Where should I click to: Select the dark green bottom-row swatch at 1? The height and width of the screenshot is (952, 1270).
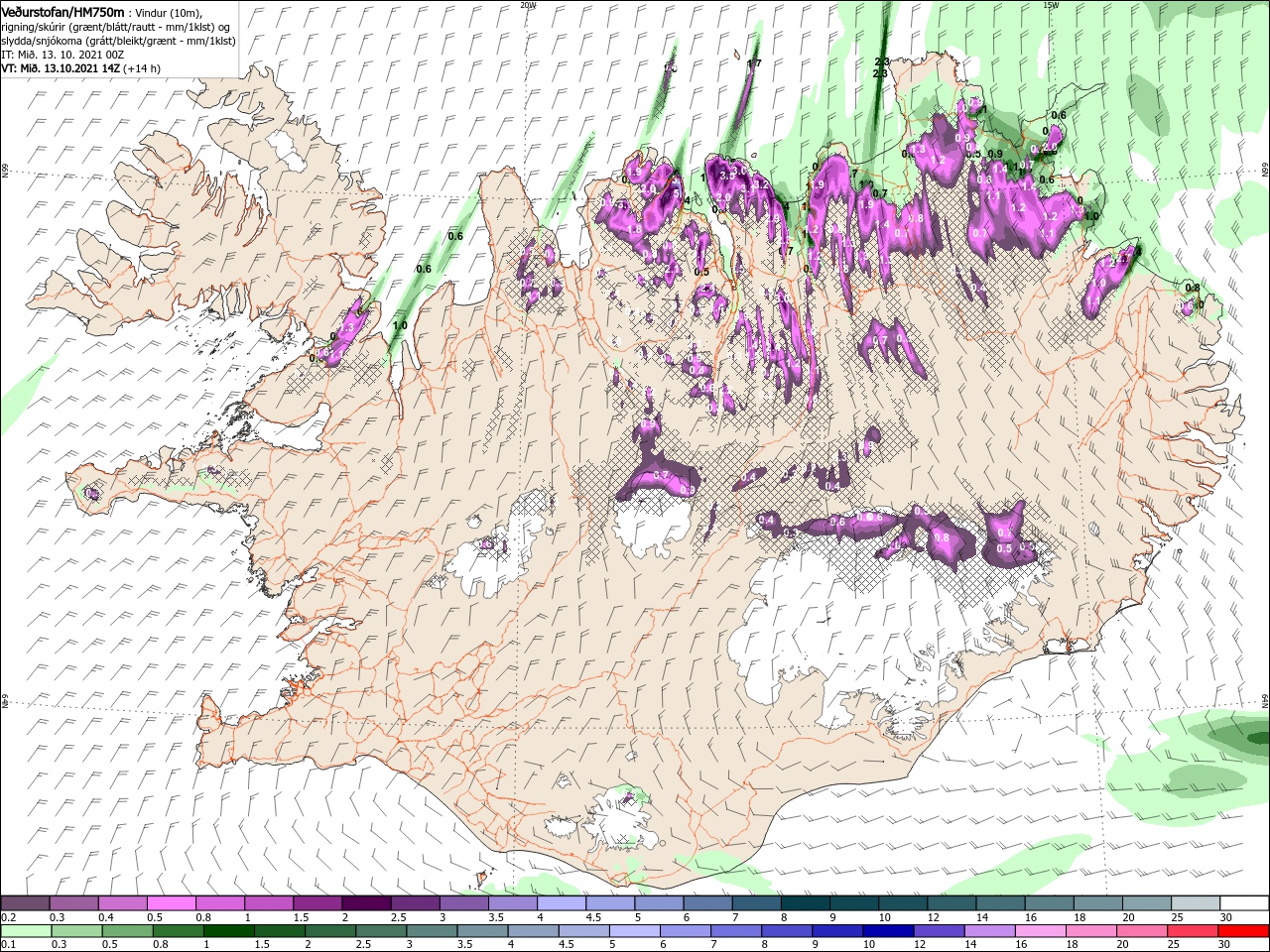(228, 931)
